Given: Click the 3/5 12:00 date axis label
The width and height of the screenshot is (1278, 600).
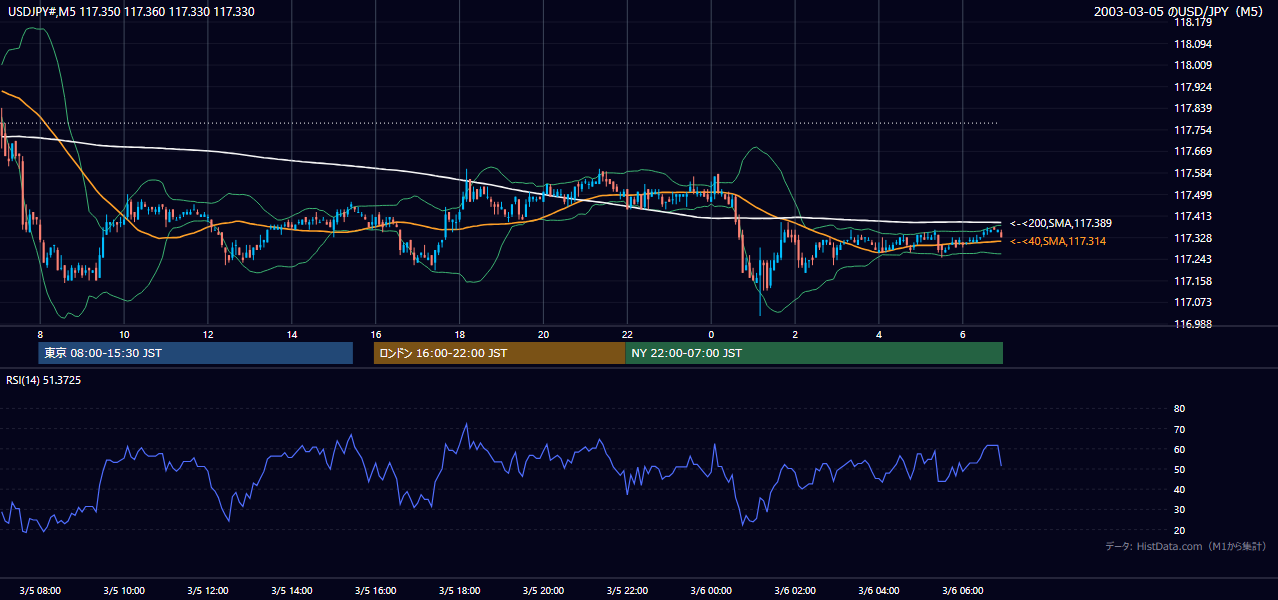Looking at the screenshot, I should [208, 591].
